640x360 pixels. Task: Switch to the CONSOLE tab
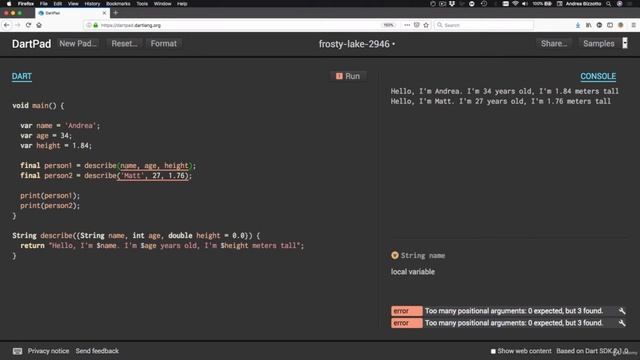(598, 76)
